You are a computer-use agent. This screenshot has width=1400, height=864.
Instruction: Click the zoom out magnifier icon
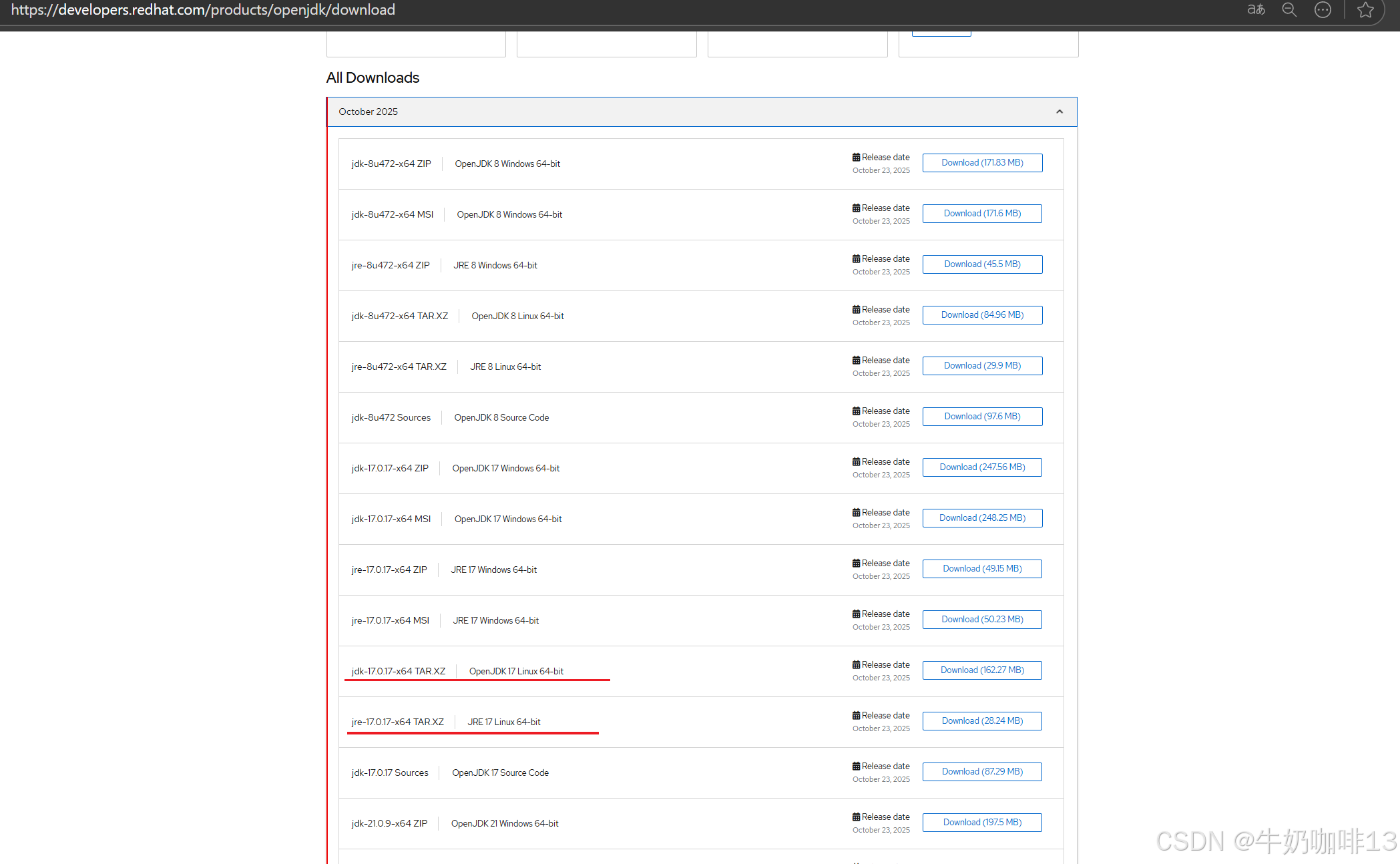coord(1289,9)
